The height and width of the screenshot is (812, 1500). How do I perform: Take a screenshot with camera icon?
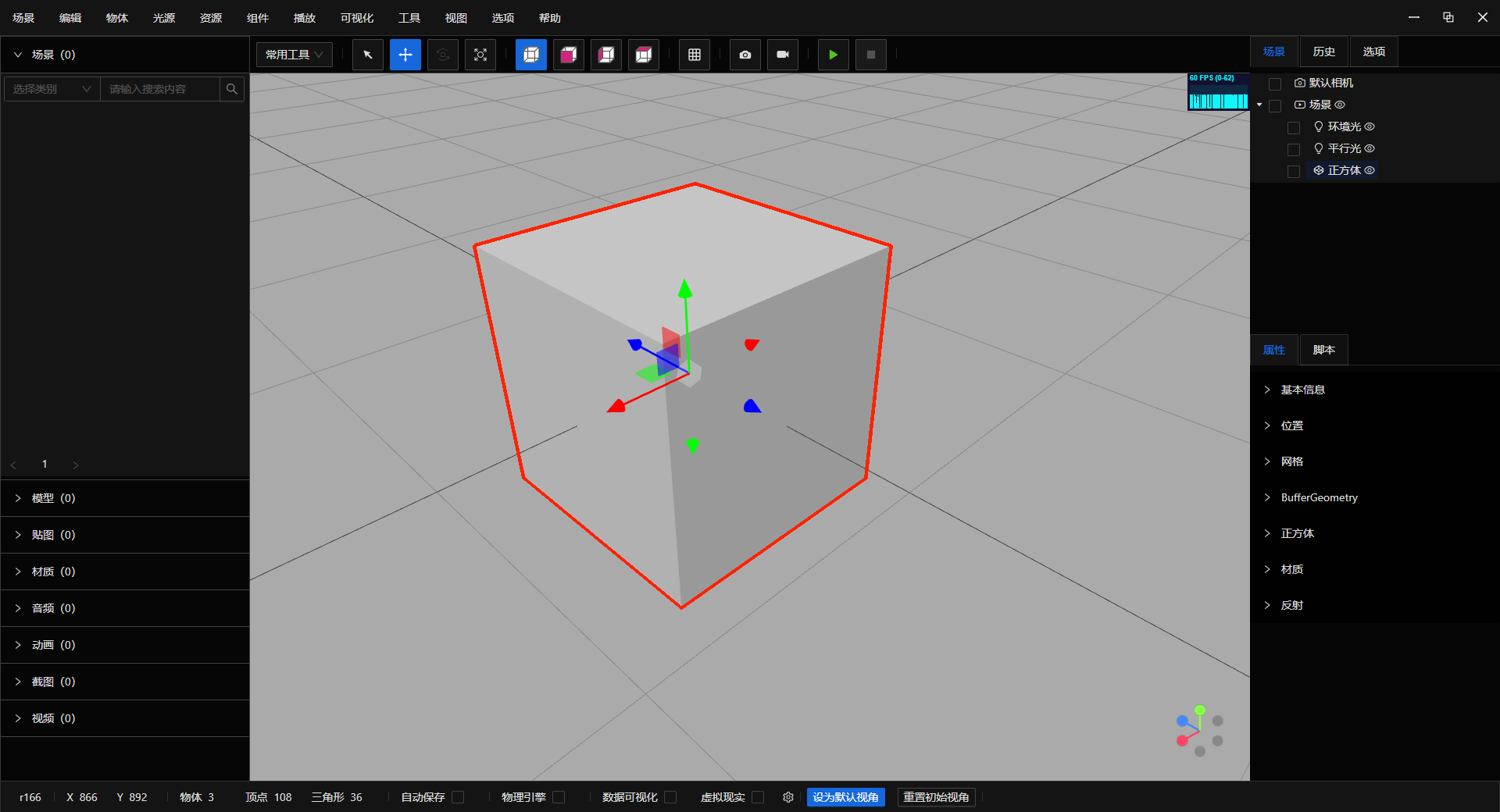point(745,55)
